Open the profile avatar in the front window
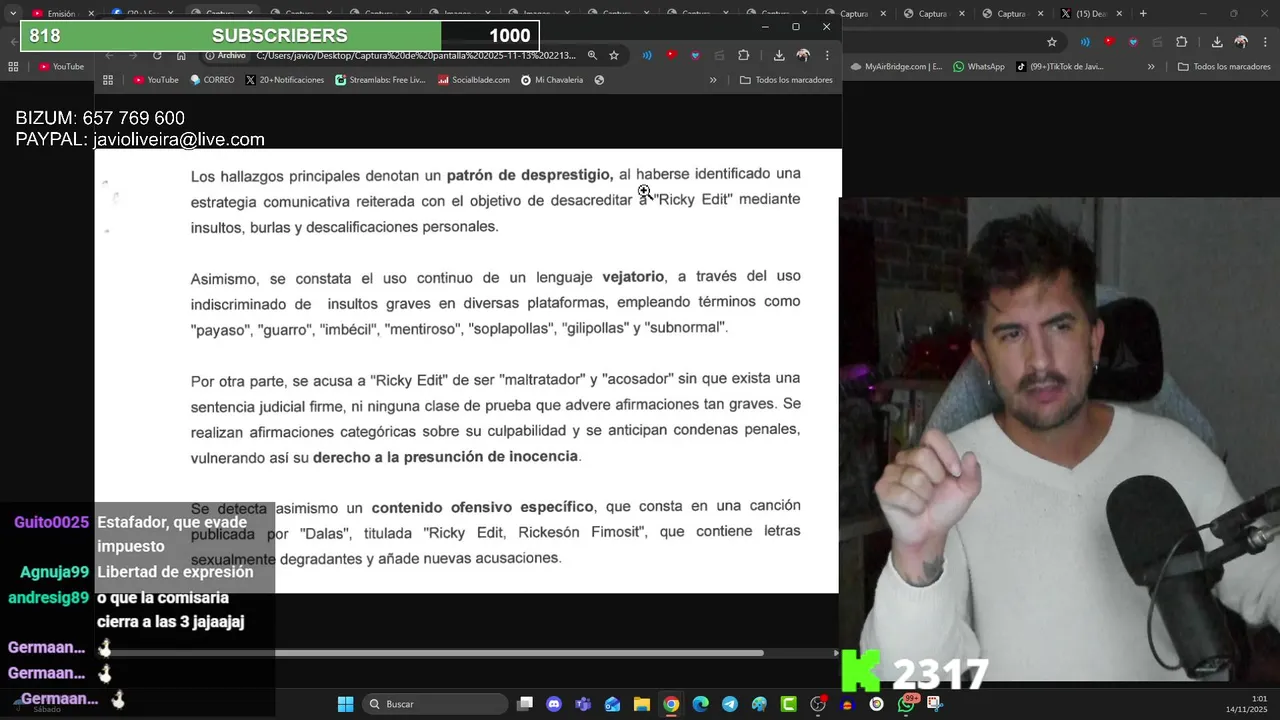The image size is (1280, 720). [x=803, y=56]
